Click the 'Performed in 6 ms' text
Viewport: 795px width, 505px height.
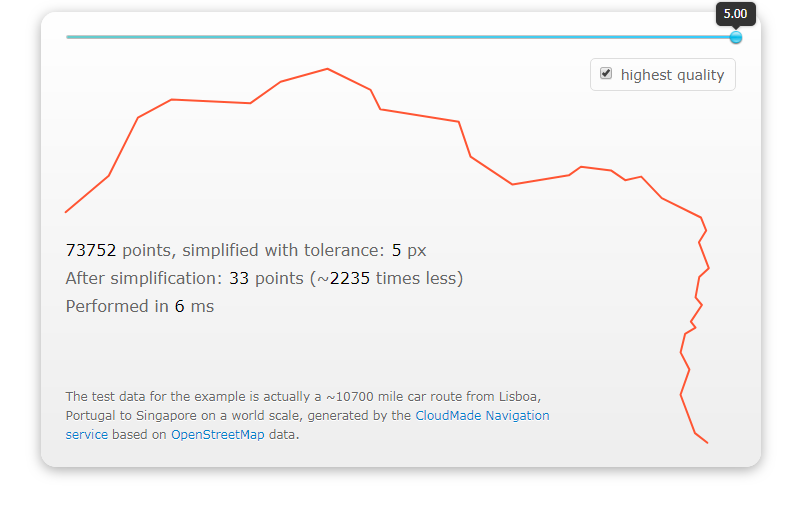[140, 306]
